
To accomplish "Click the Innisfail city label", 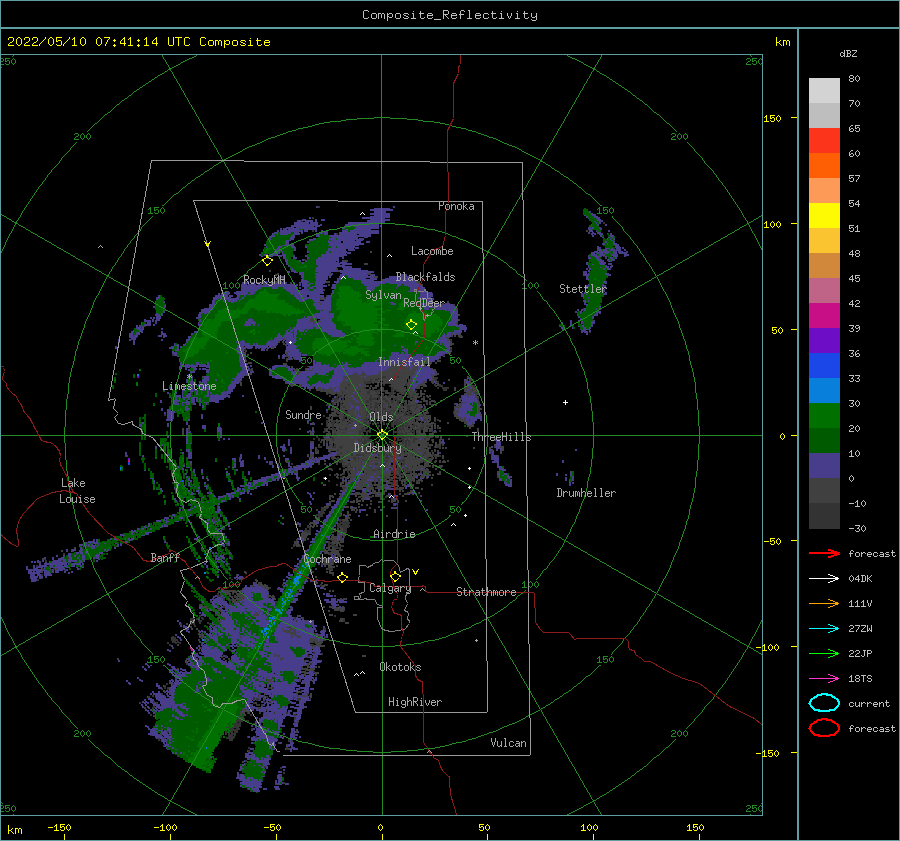I will (x=404, y=362).
